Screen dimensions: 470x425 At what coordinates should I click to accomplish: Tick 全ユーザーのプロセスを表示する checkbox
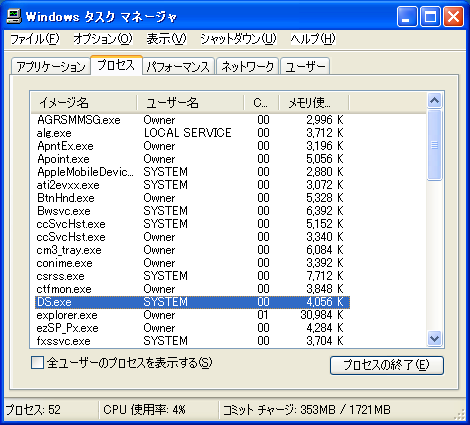pos(37,363)
